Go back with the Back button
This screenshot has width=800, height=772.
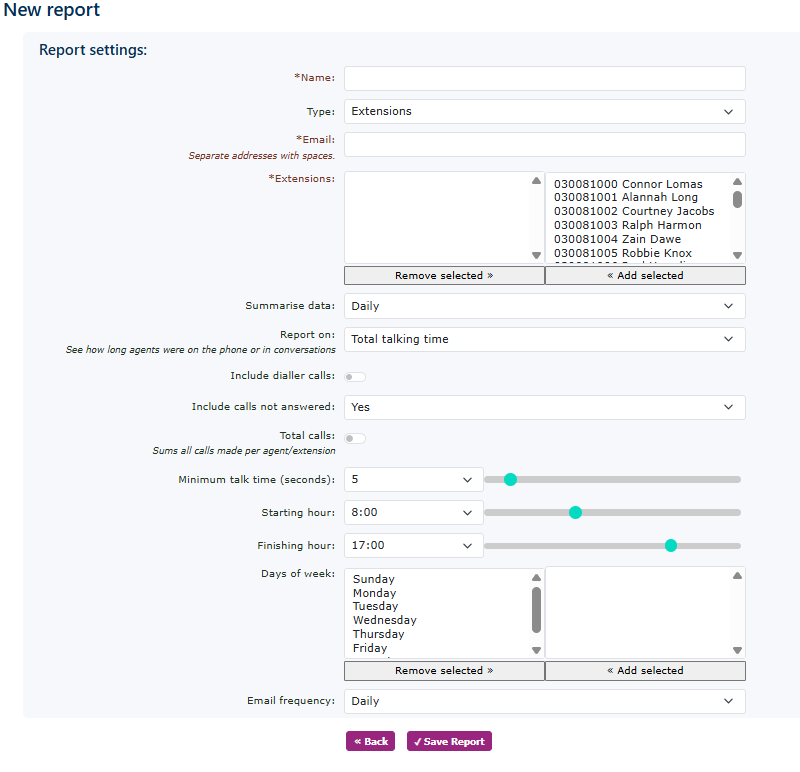pos(370,742)
